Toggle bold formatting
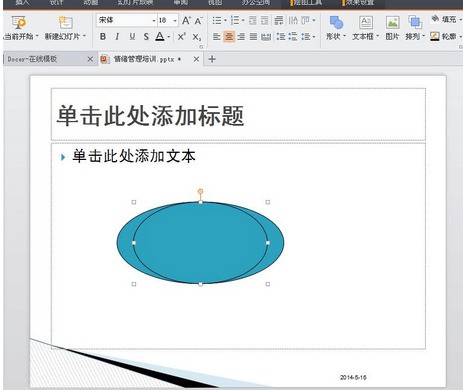 (103, 36)
